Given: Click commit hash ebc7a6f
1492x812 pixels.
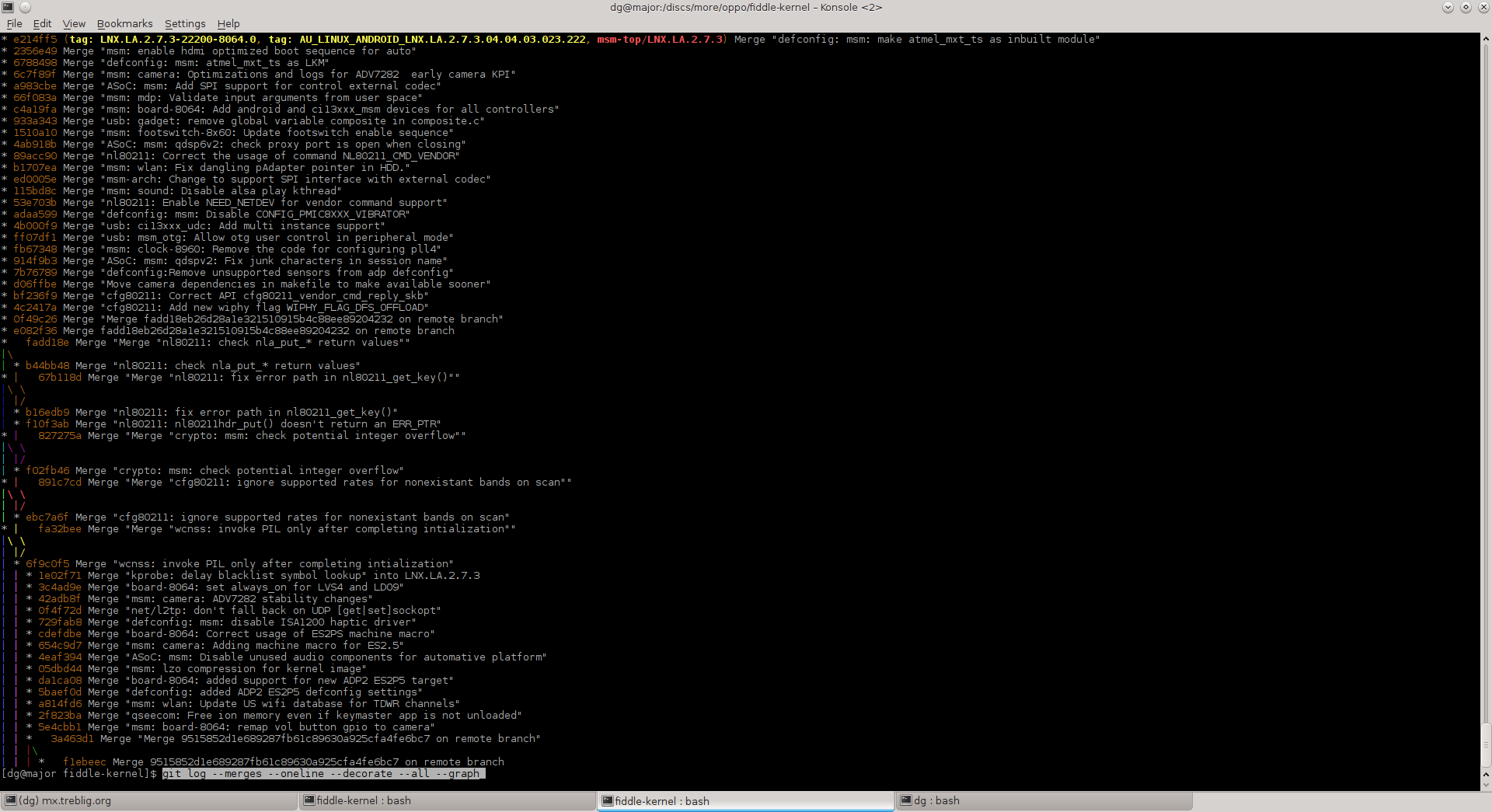Looking at the screenshot, I should (47, 517).
